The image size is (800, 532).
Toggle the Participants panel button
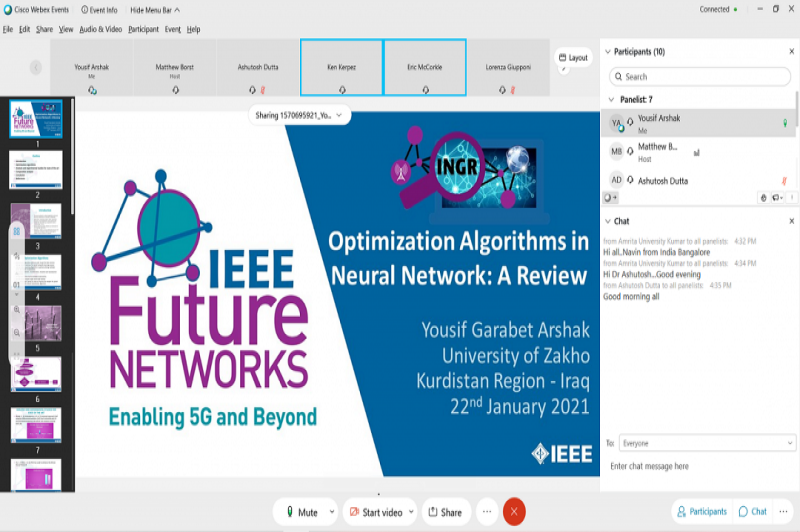[701, 511]
